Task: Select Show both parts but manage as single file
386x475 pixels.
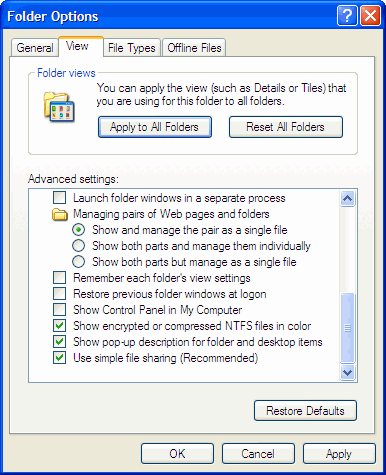Action: coord(79,262)
